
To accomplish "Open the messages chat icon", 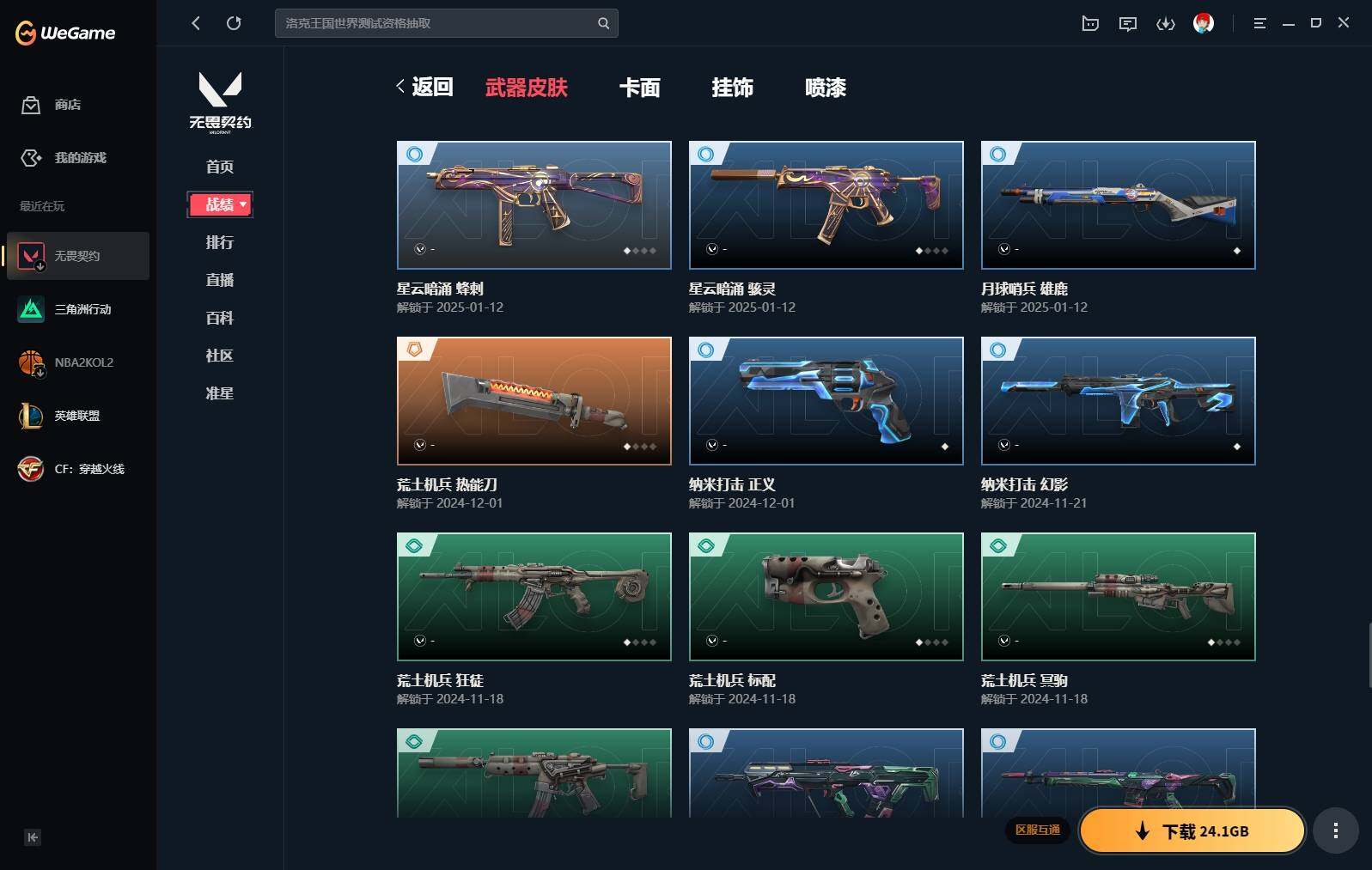I will (1127, 24).
